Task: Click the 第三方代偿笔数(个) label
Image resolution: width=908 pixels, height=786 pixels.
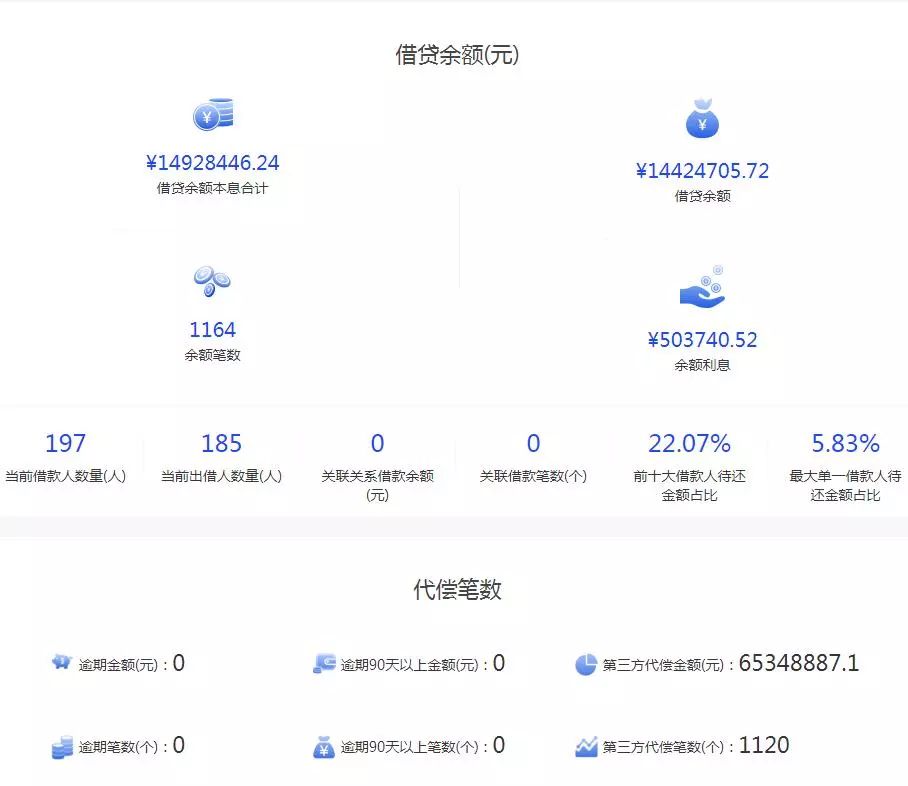Action: coord(663,747)
